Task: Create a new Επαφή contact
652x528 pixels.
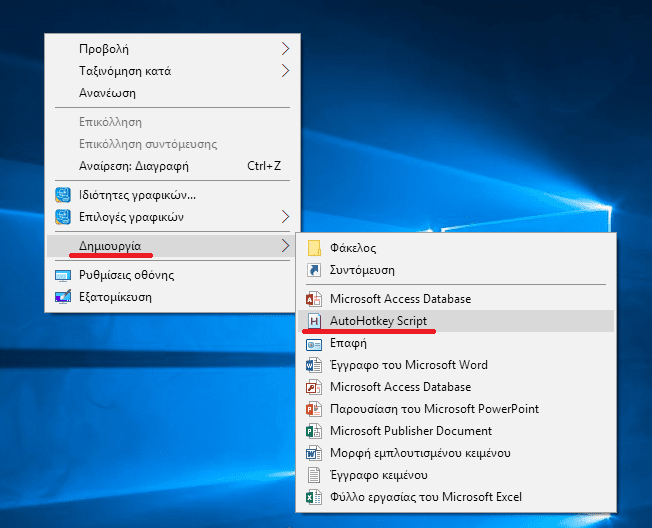Action: [456, 343]
